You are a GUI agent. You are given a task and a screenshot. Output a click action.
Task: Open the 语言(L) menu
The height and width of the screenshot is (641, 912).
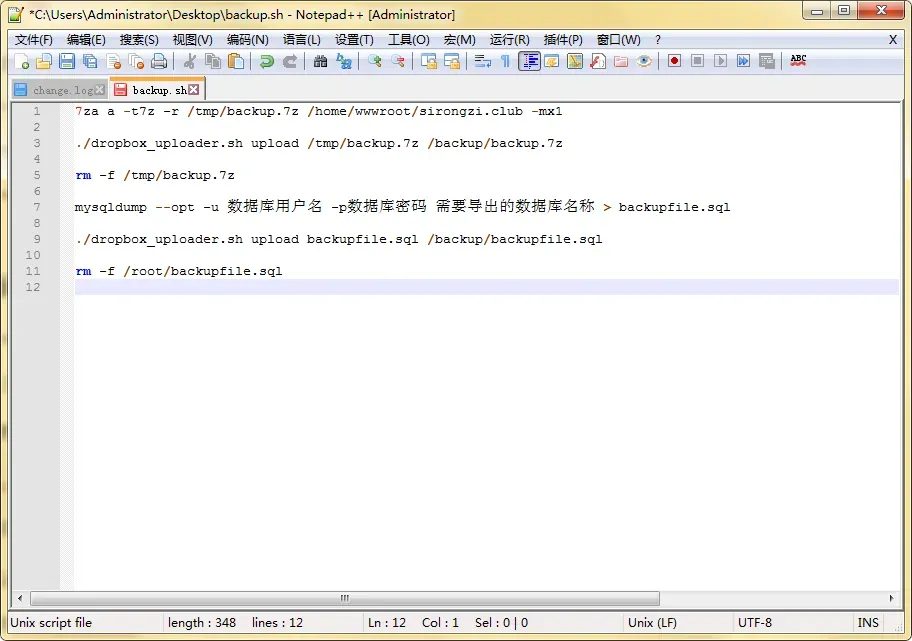(301, 40)
